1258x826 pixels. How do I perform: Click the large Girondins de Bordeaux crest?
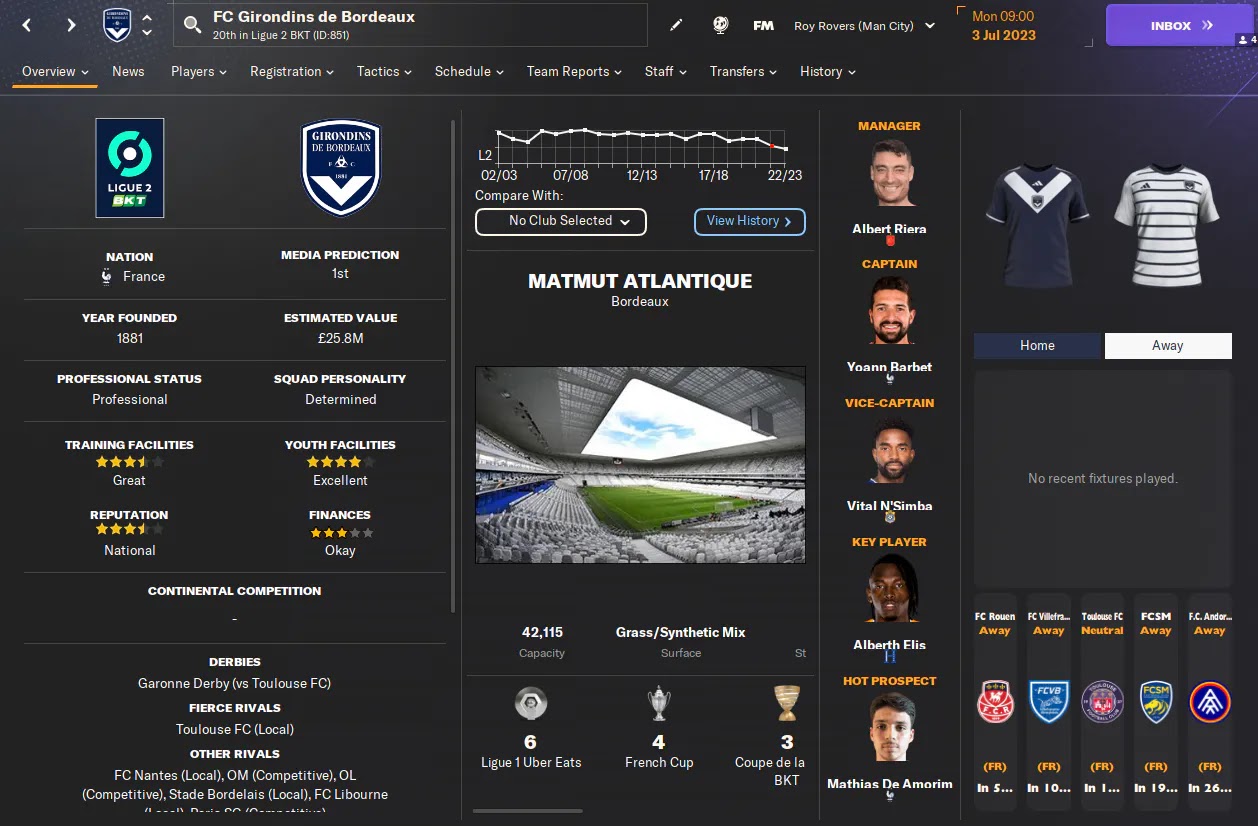point(341,168)
